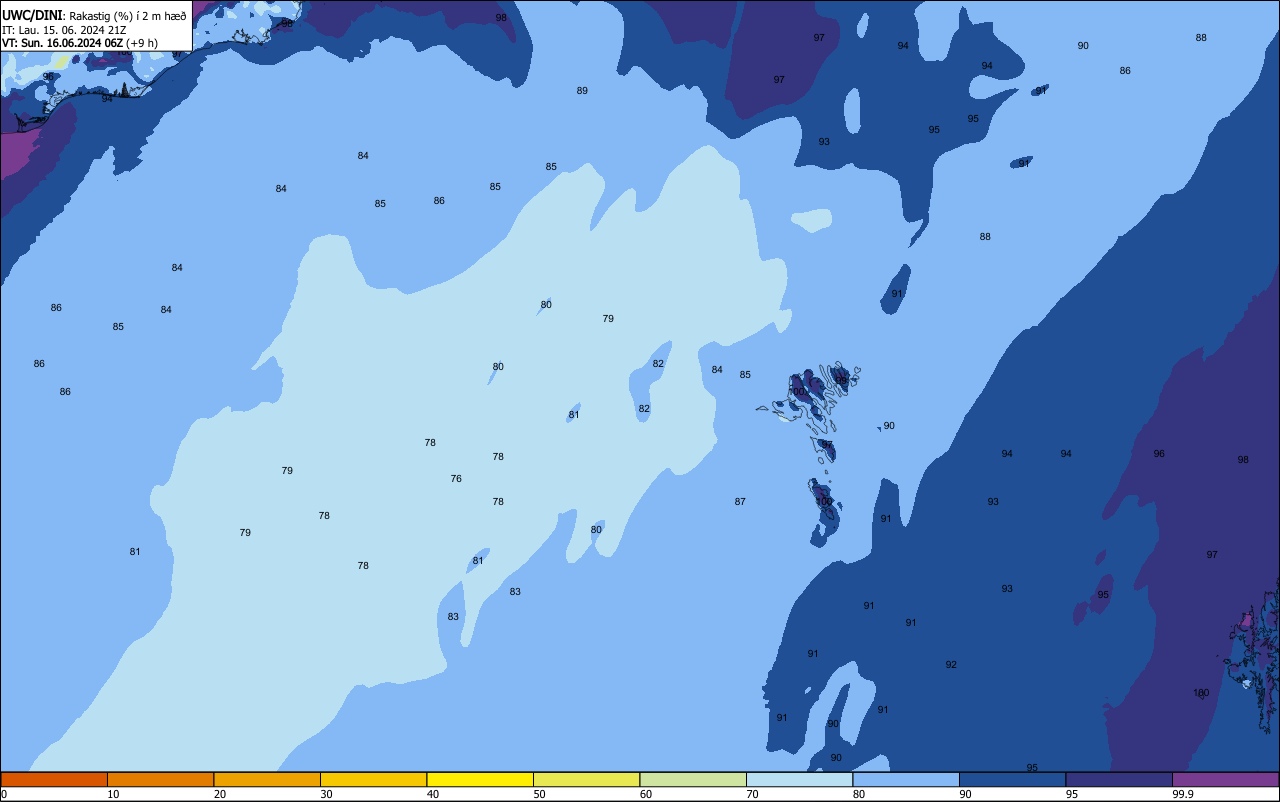Click the "99.9" legend scale label

[1184, 794]
